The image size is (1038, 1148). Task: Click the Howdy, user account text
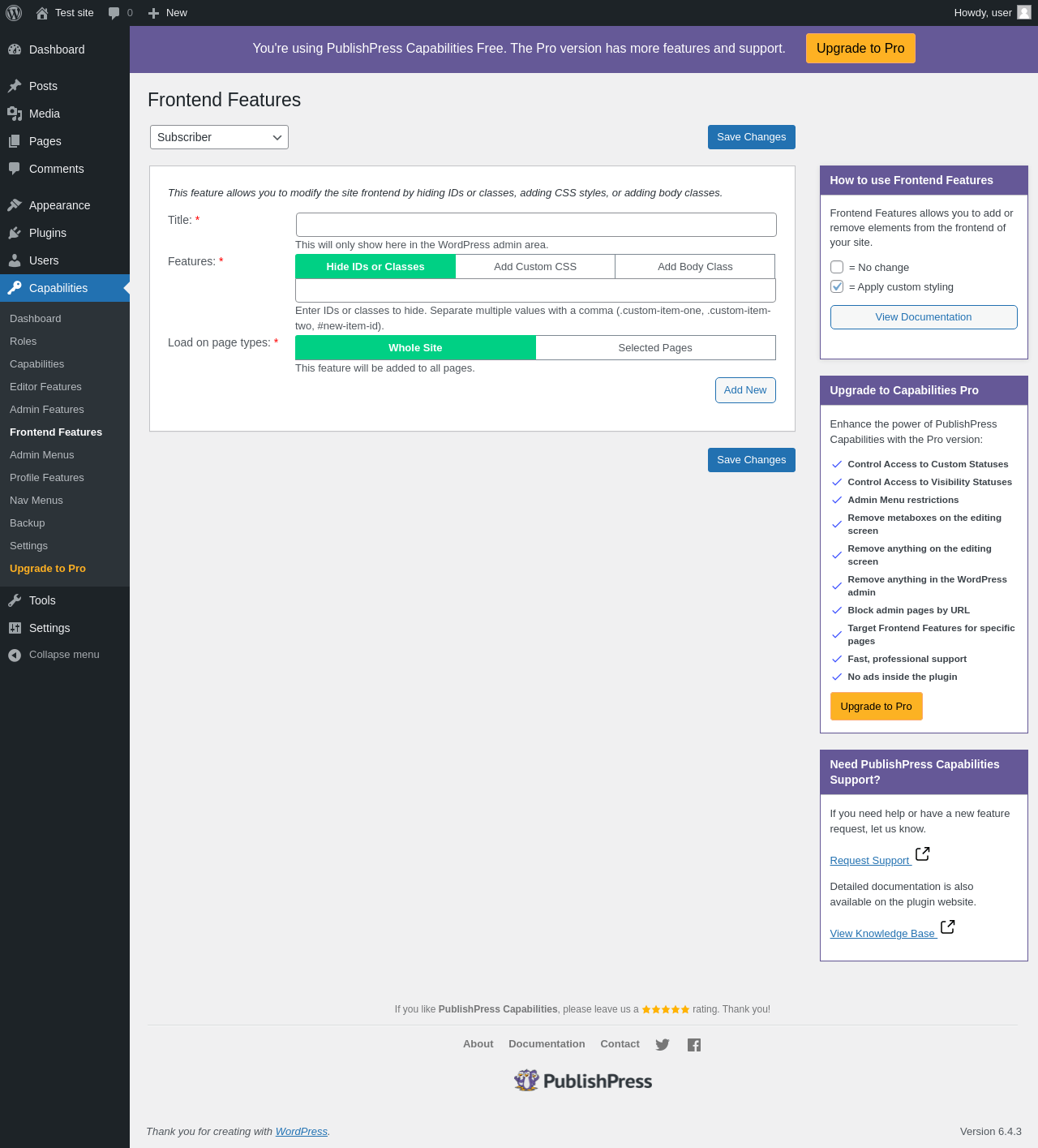[x=983, y=13]
